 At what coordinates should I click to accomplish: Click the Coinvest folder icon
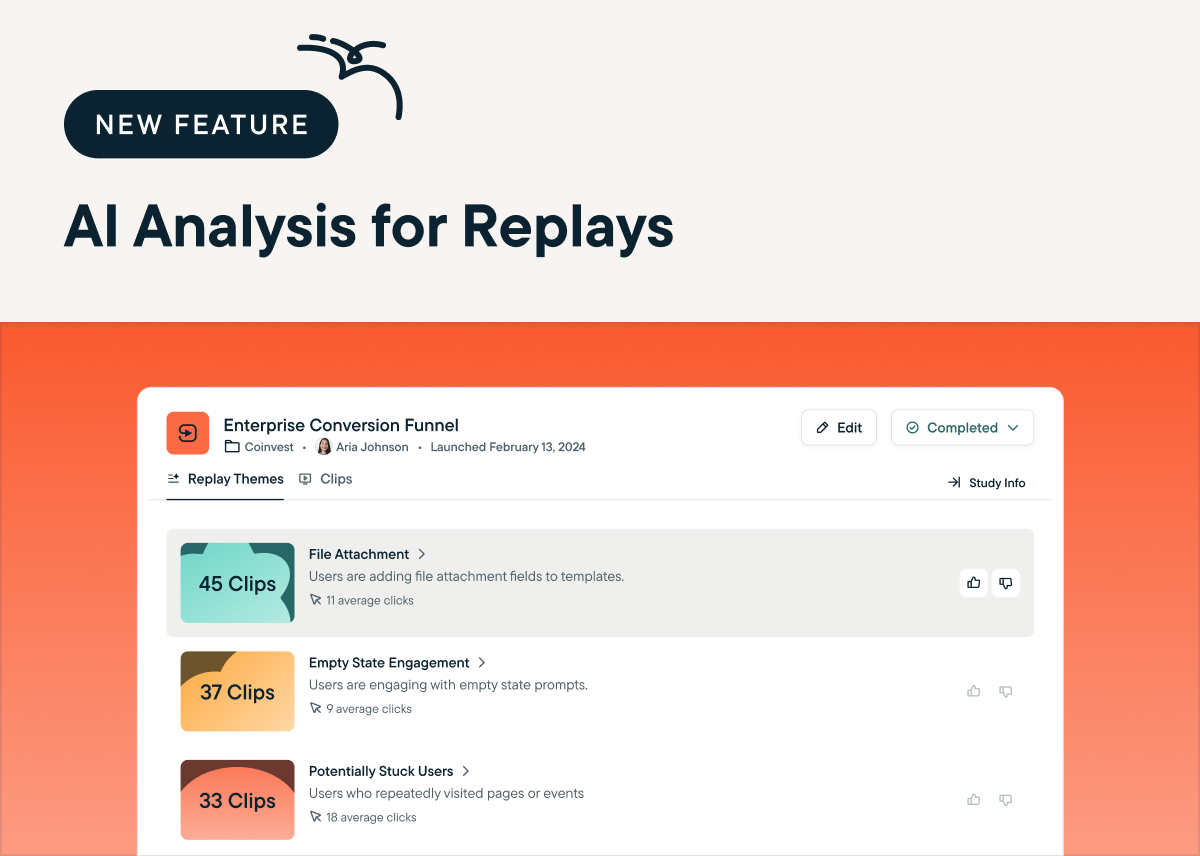pos(232,447)
